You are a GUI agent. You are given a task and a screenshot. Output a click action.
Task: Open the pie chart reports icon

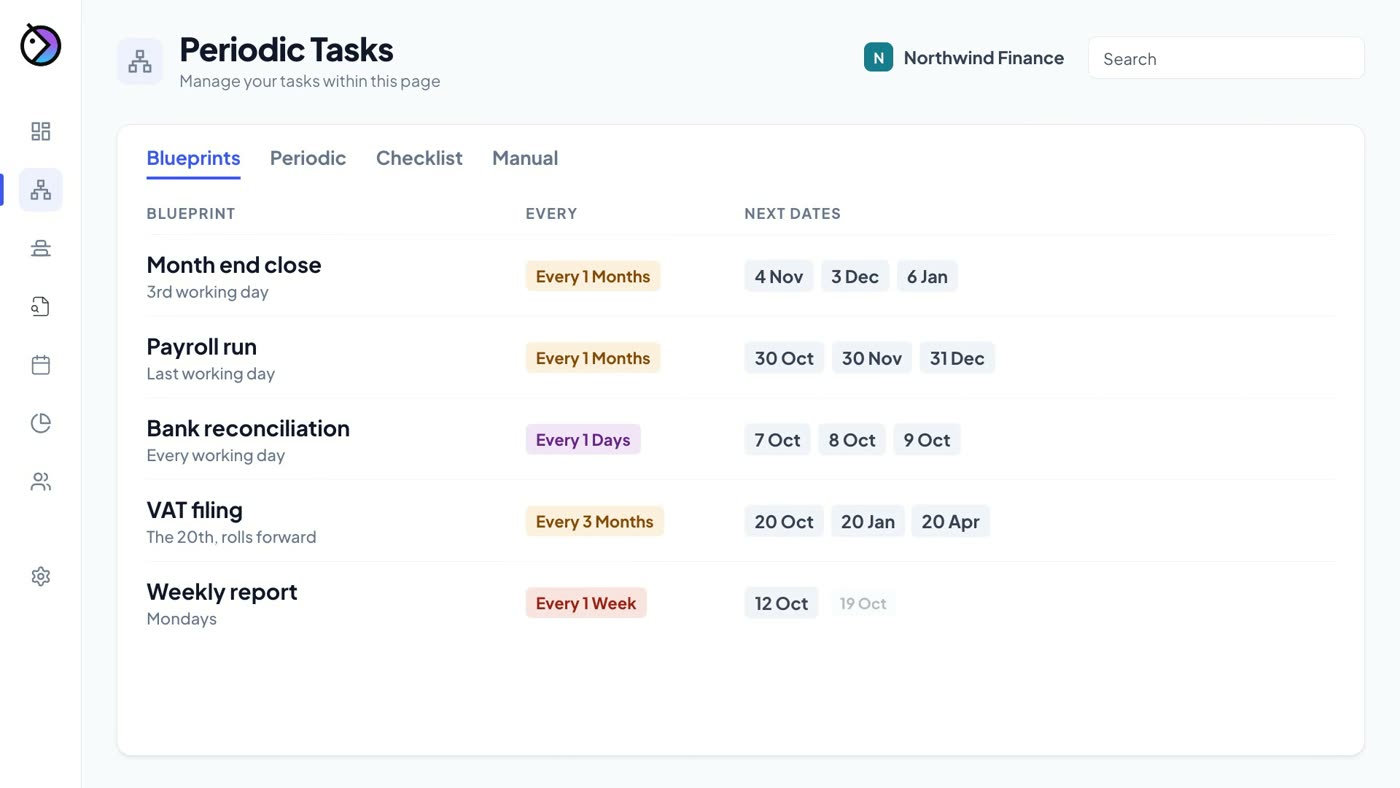(x=41, y=423)
